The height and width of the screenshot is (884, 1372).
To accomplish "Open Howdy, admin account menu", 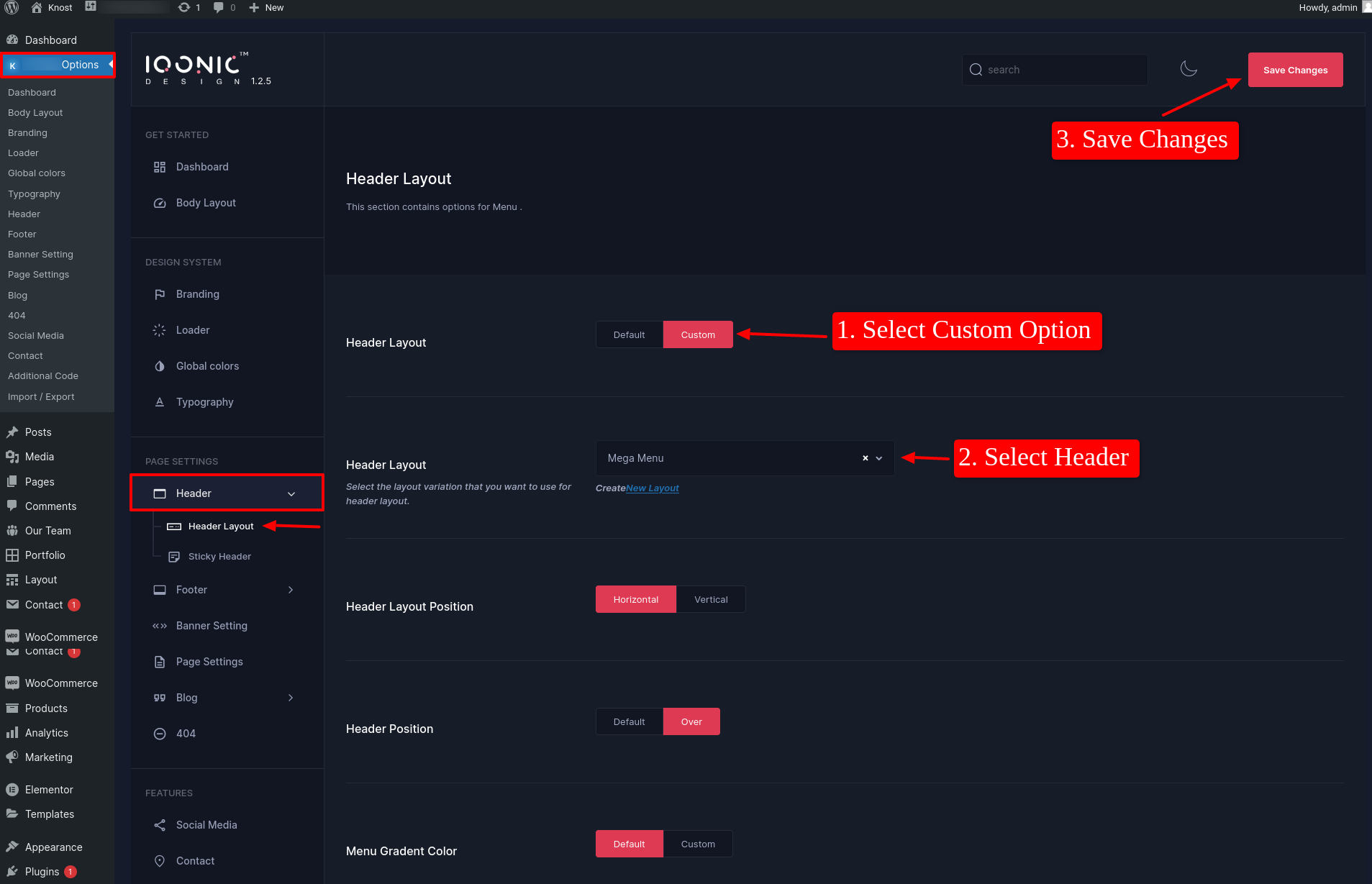I will coord(1327,7).
